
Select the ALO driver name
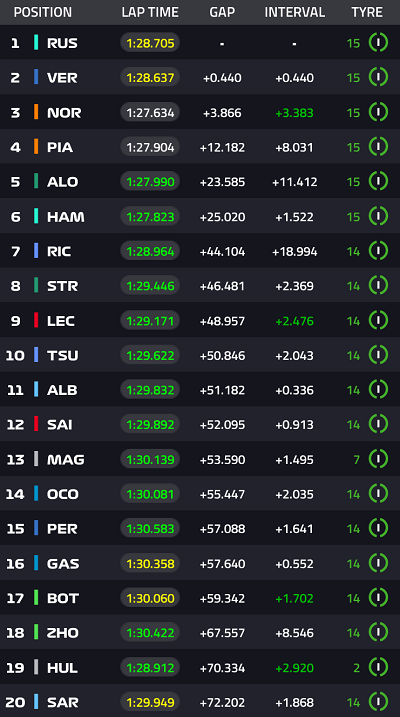pos(62,182)
